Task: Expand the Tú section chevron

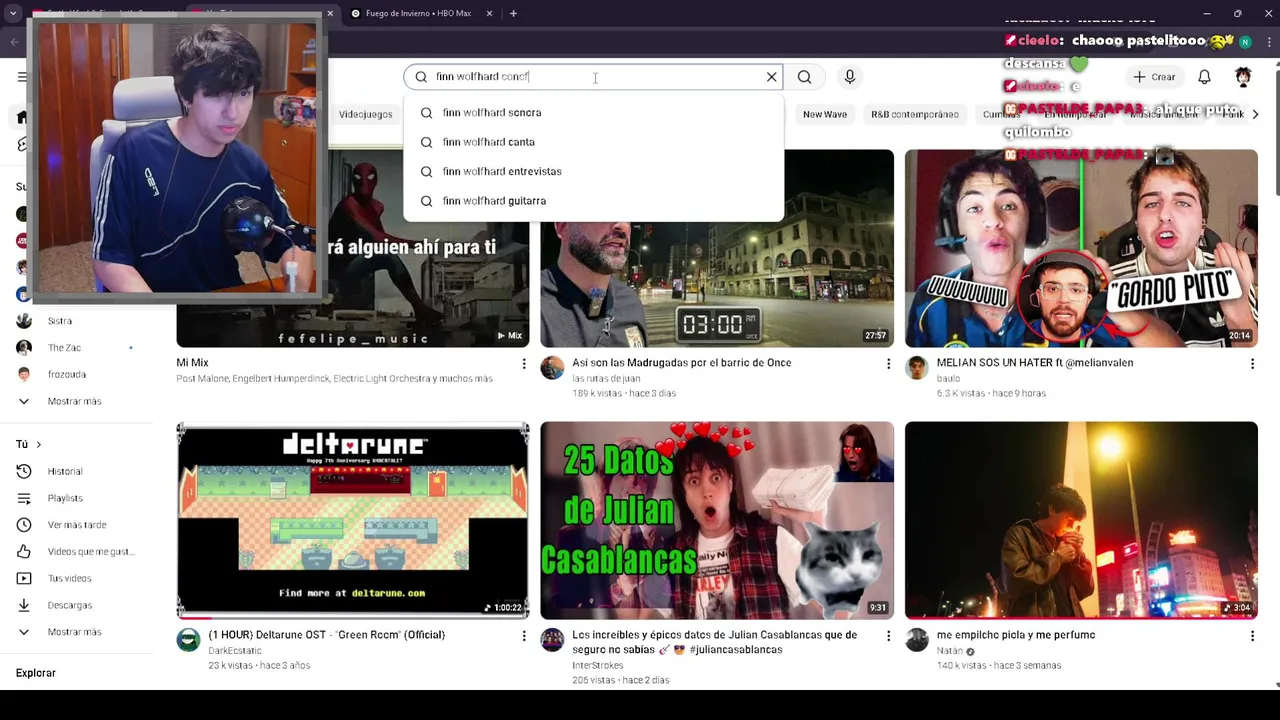Action: [38, 444]
